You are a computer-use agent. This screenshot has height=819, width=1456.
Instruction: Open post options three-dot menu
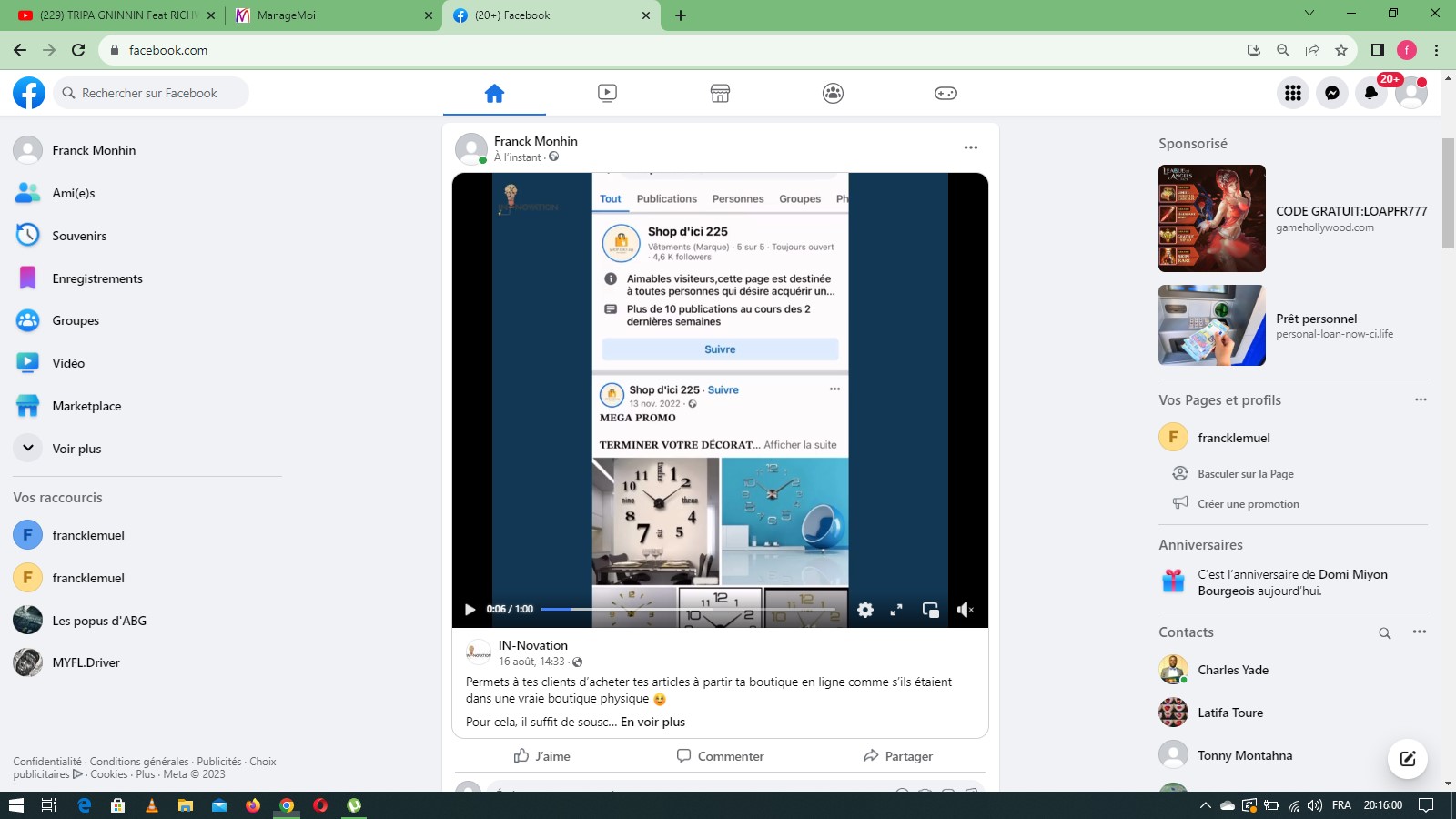[971, 147]
